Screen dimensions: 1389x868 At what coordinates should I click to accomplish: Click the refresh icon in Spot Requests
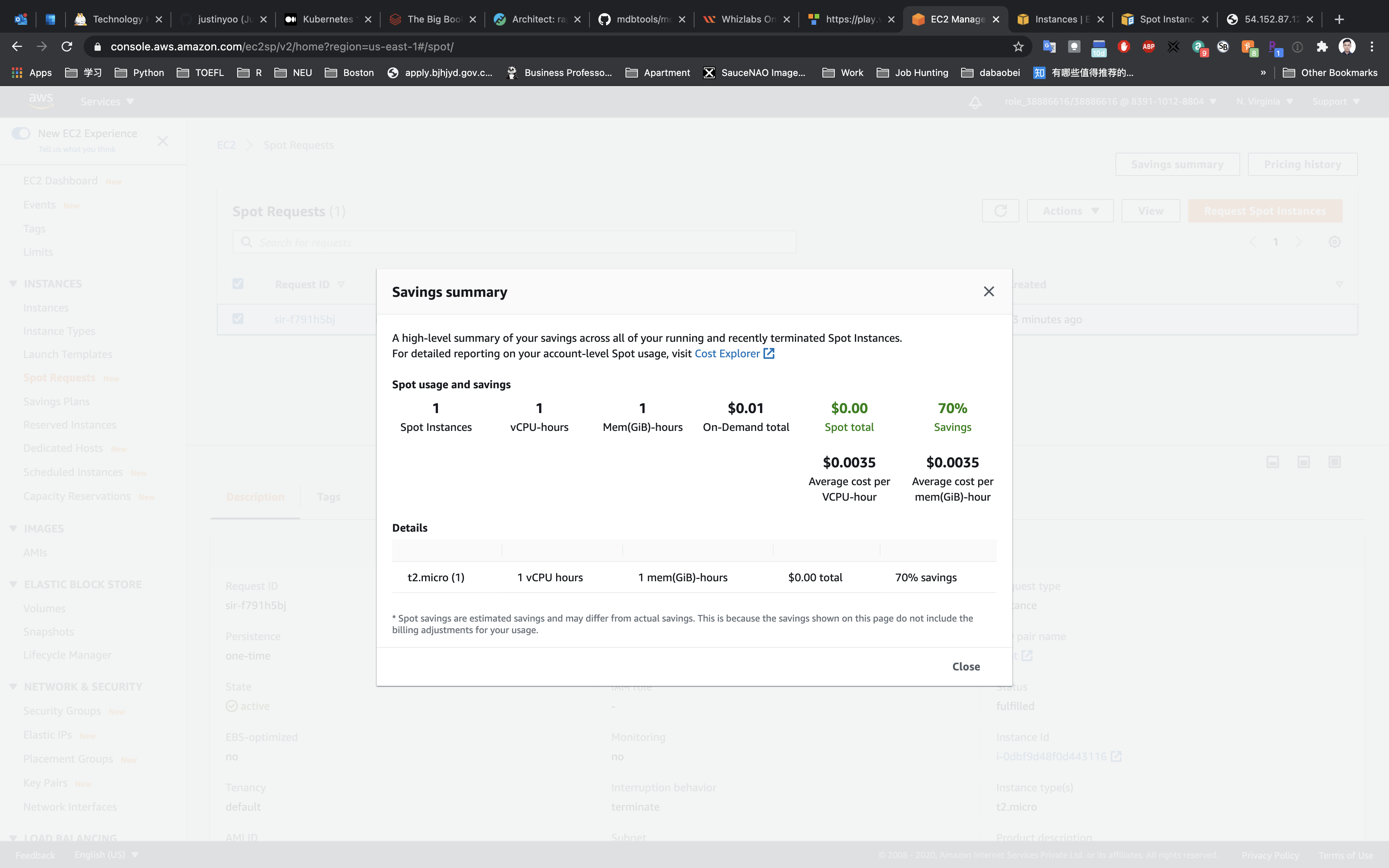click(x=1000, y=211)
